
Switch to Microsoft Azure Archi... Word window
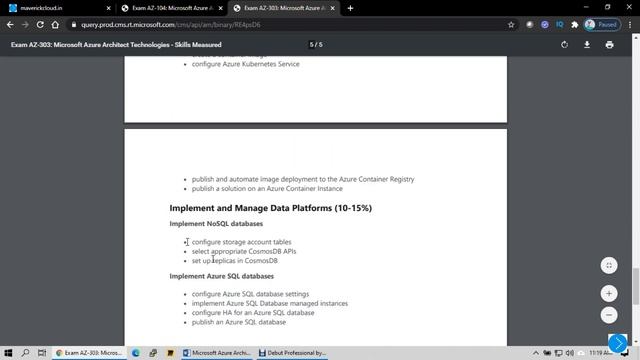point(216,353)
